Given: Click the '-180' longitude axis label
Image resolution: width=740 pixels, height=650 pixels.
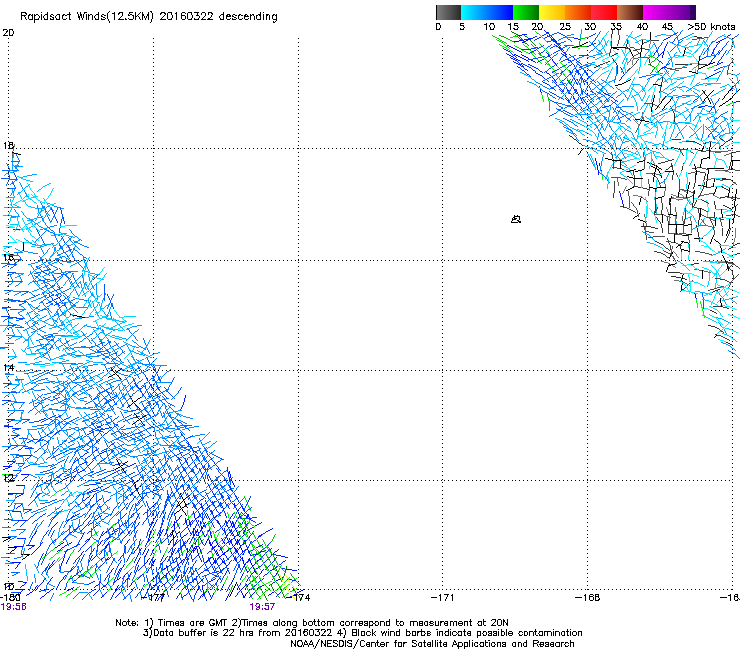Looking at the screenshot, I should click(9, 597).
